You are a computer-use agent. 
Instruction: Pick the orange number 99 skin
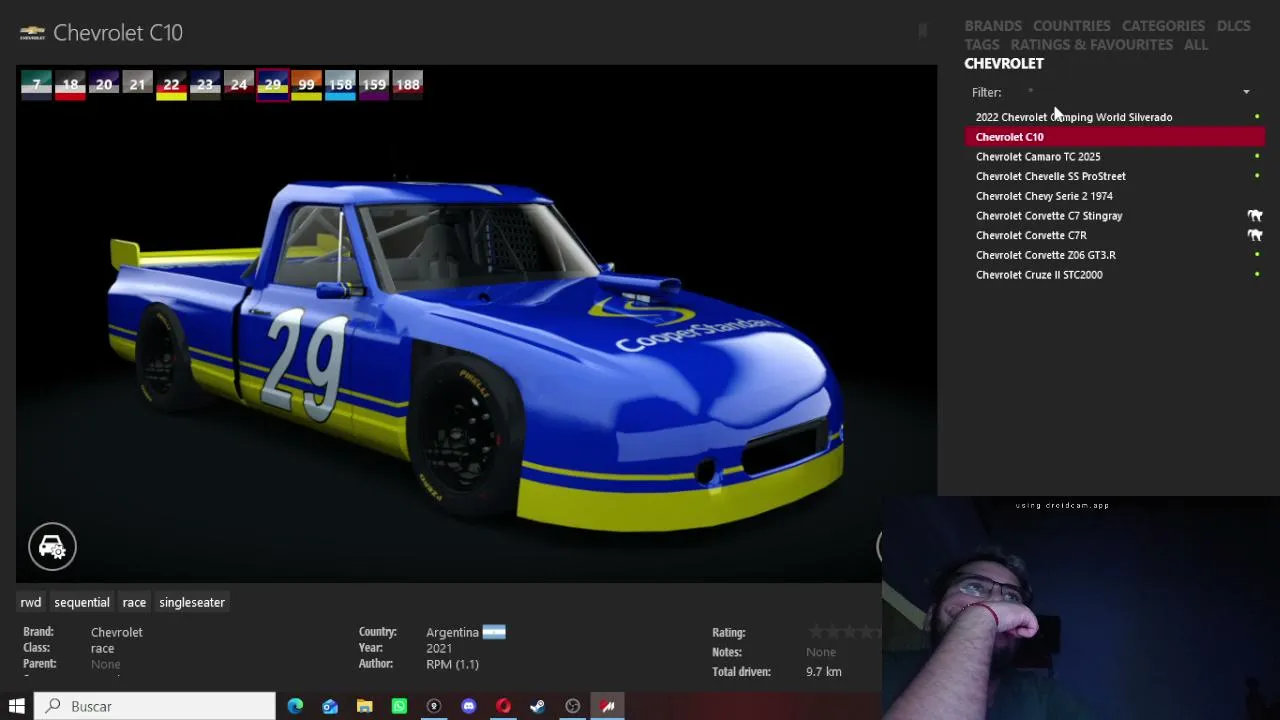pyautogui.click(x=306, y=85)
